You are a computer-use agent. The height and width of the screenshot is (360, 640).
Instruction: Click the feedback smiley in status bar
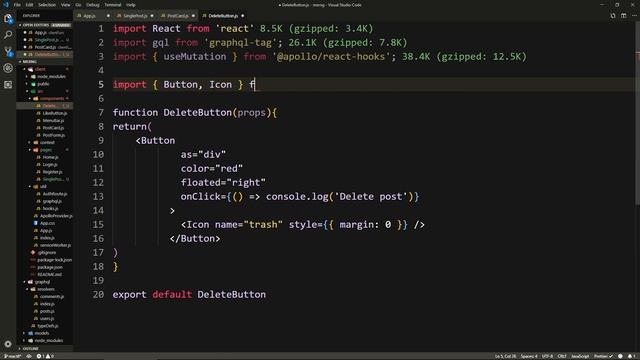coord(620,356)
